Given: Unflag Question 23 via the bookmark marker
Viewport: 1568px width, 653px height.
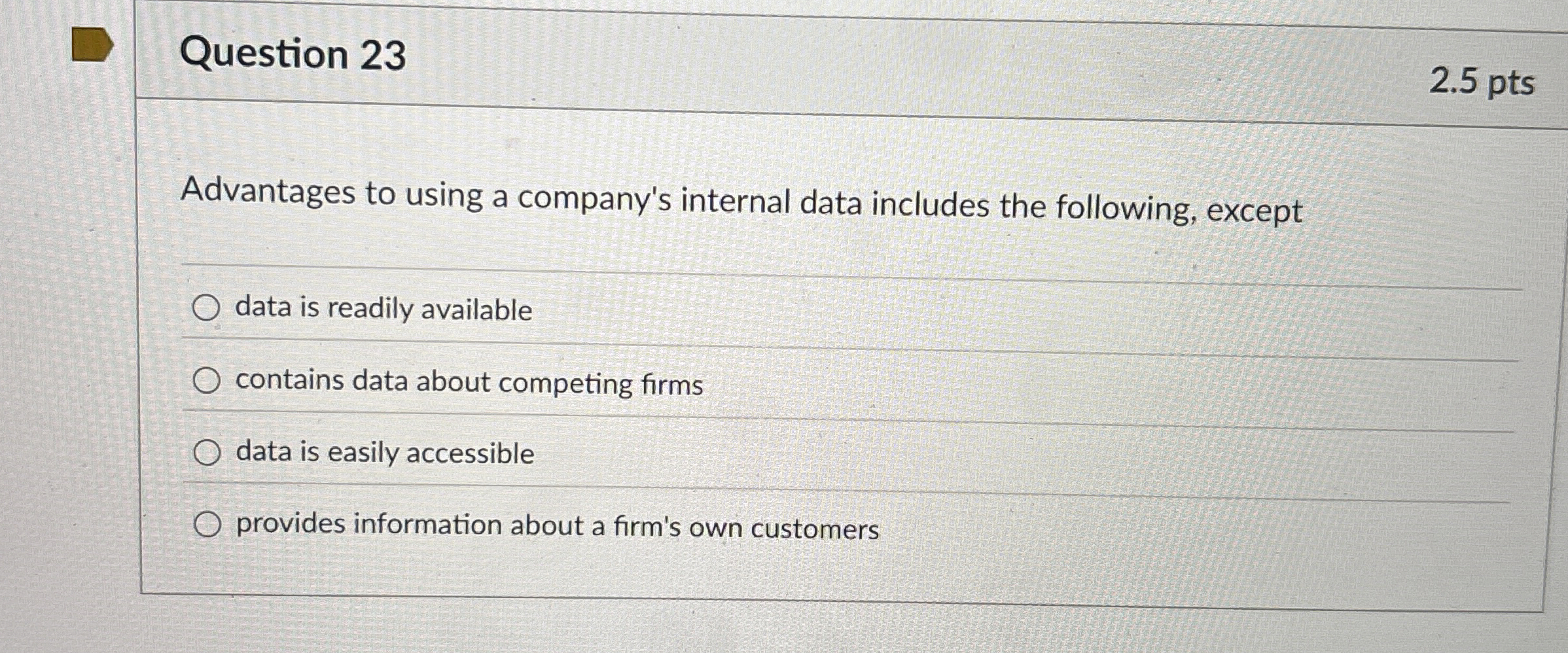Looking at the screenshot, I should click(92, 44).
